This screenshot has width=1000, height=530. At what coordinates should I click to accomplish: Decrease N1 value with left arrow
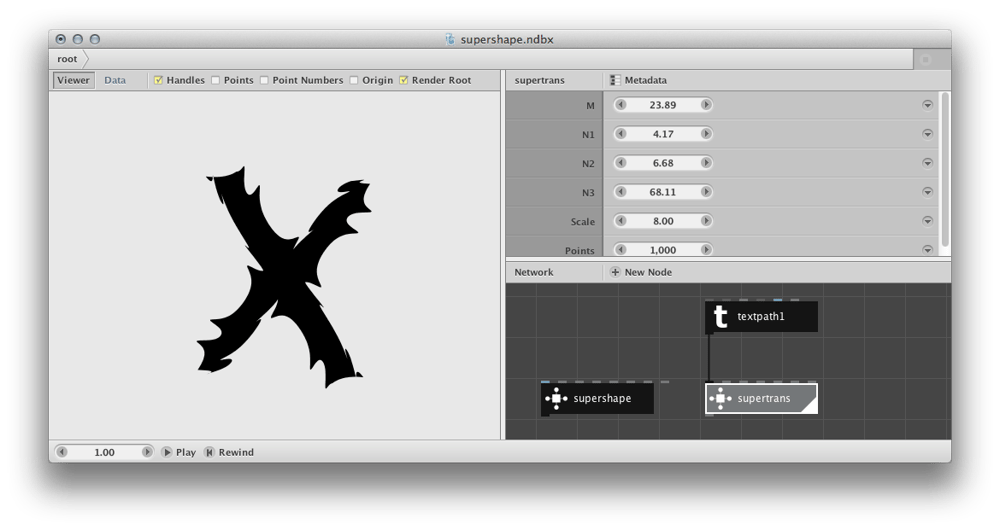click(621, 134)
